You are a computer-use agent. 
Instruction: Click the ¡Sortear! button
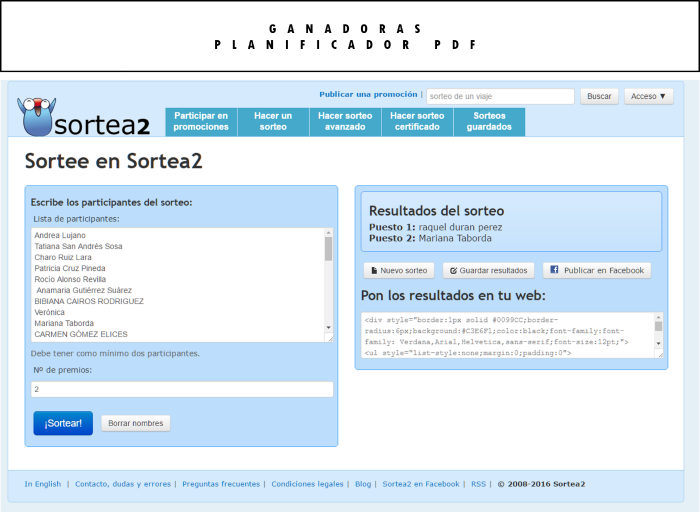point(63,423)
